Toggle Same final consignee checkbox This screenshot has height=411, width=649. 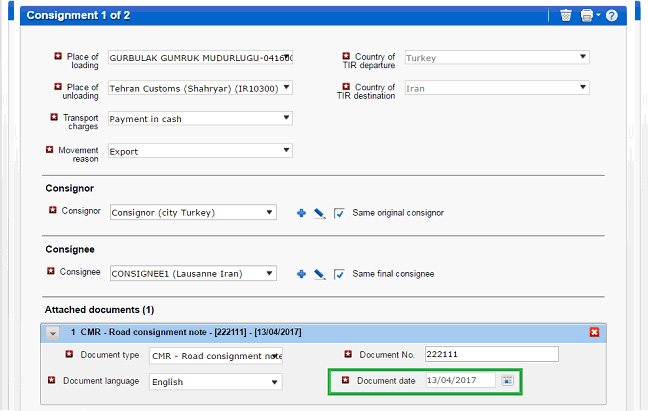click(x=340, y=274)
